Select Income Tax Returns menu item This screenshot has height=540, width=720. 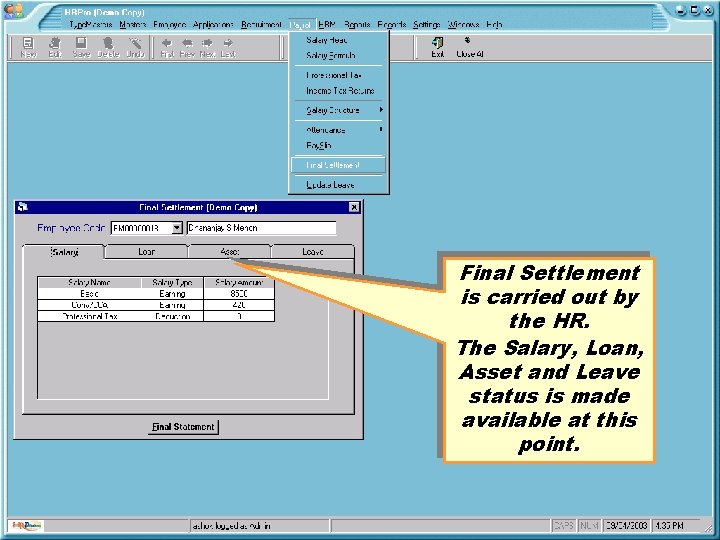(339, 91)
